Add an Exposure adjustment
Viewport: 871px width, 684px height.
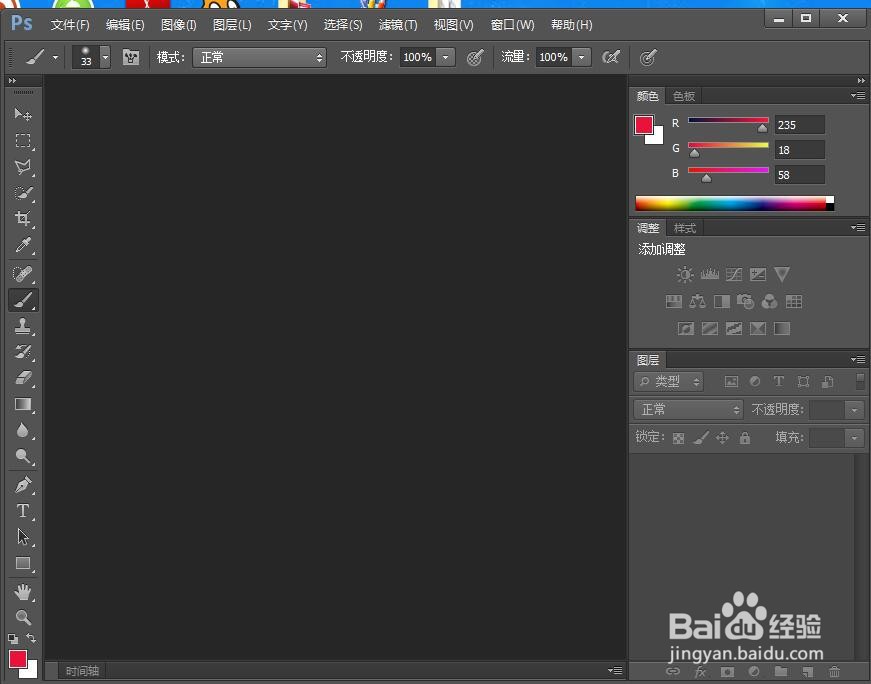pos(758,274)
